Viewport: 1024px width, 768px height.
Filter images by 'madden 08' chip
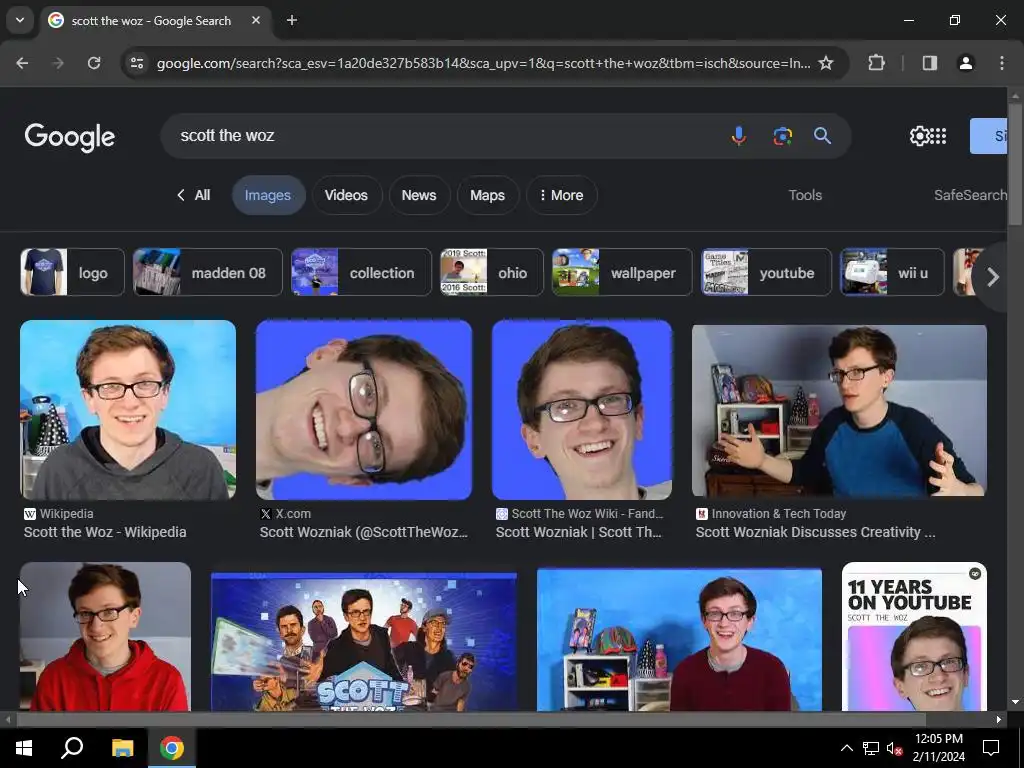(x=208, y=272)
